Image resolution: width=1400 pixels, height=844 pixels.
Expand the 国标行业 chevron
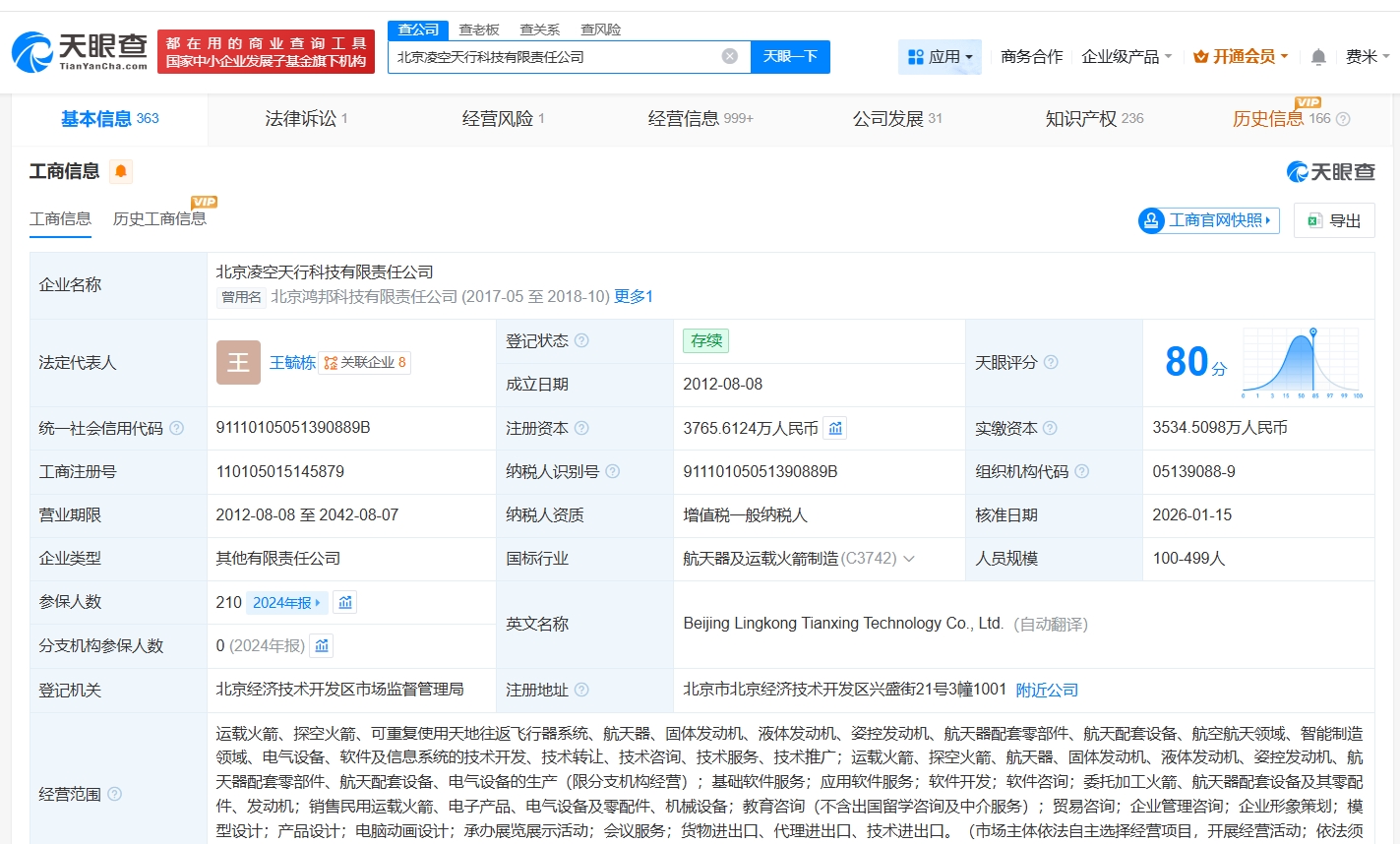909,559
